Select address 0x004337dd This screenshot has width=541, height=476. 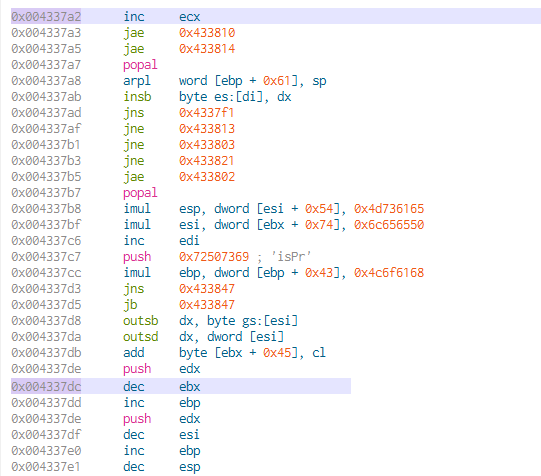tap(46, 403)
